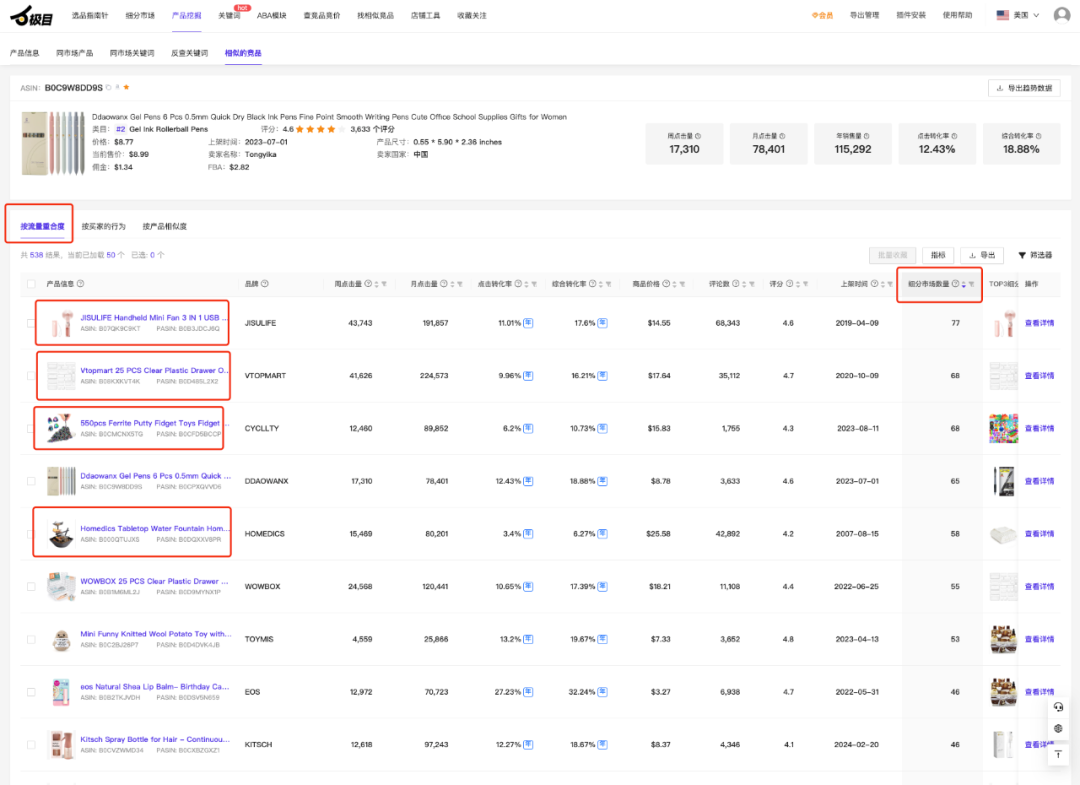Click help icon next to 品牌 header

[x=265, y=284]
